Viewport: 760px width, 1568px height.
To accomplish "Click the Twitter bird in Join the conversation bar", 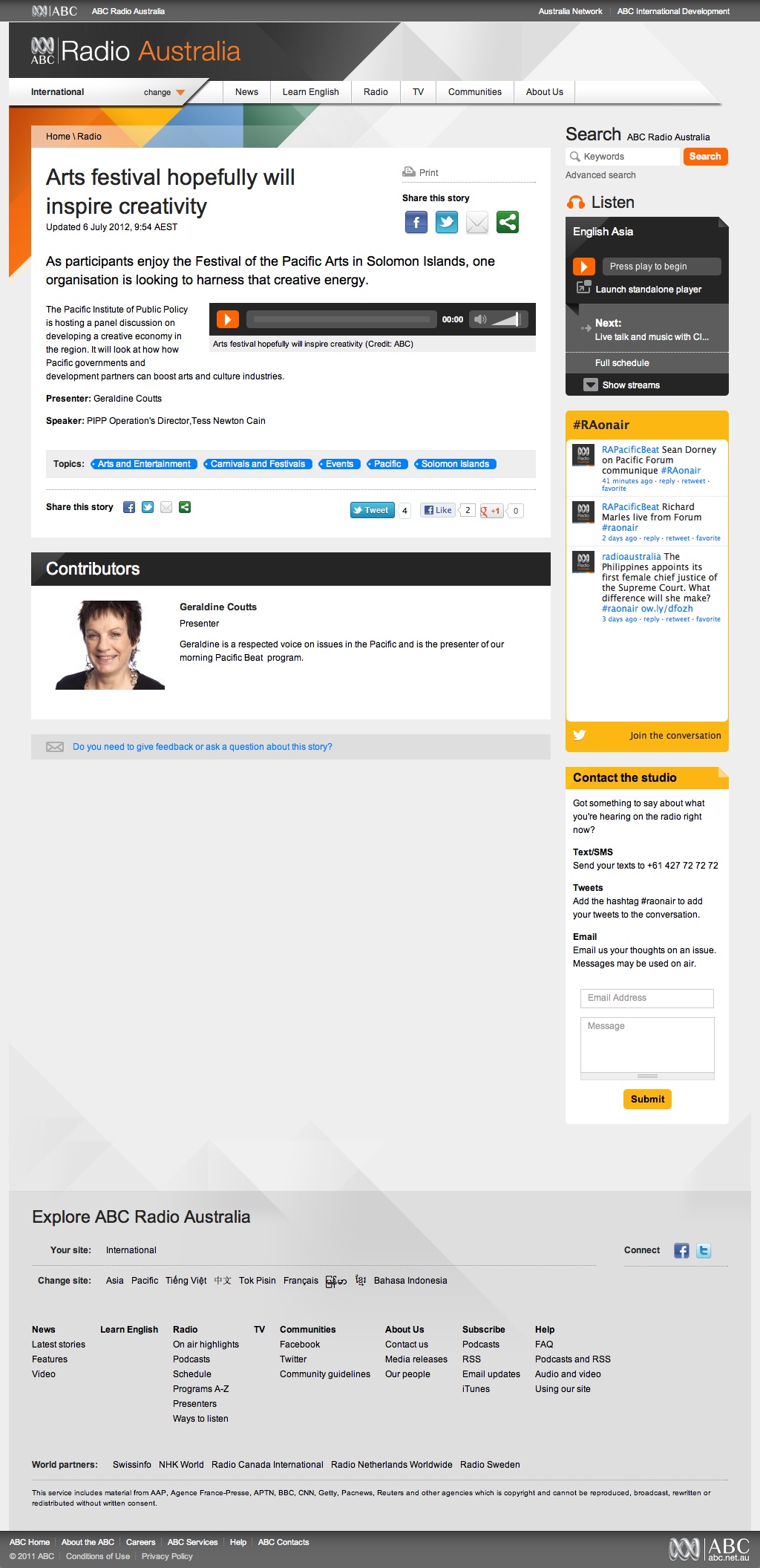I will point(580,735).
